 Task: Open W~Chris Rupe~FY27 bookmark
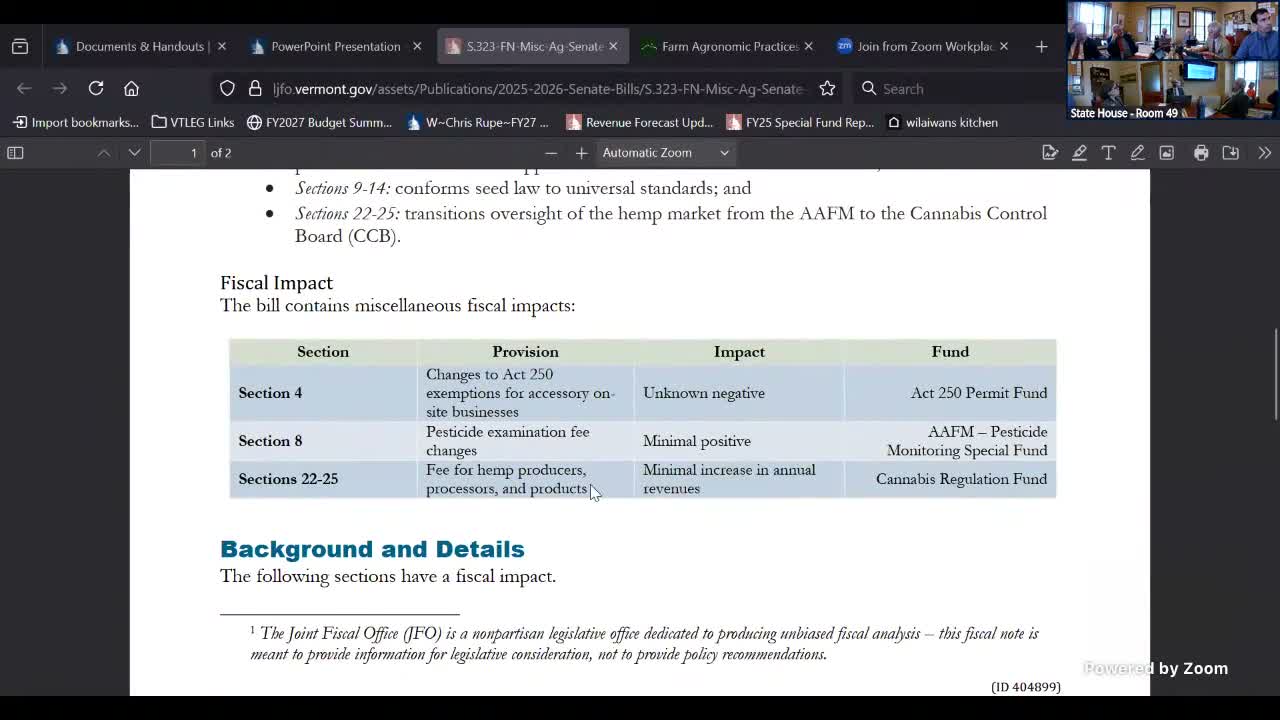478,122
